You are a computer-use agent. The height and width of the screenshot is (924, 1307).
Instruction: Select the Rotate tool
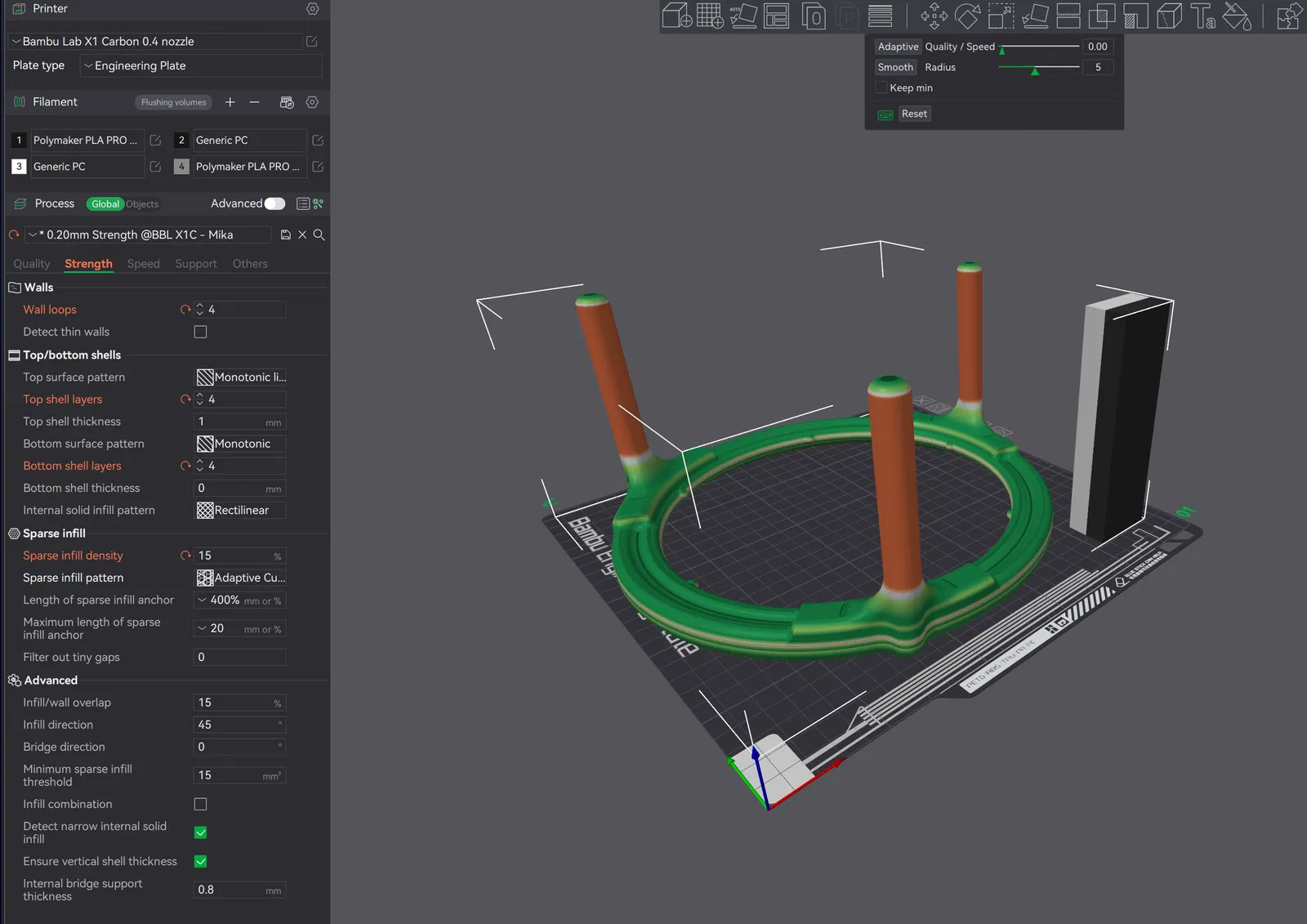(x=967, y=16)
